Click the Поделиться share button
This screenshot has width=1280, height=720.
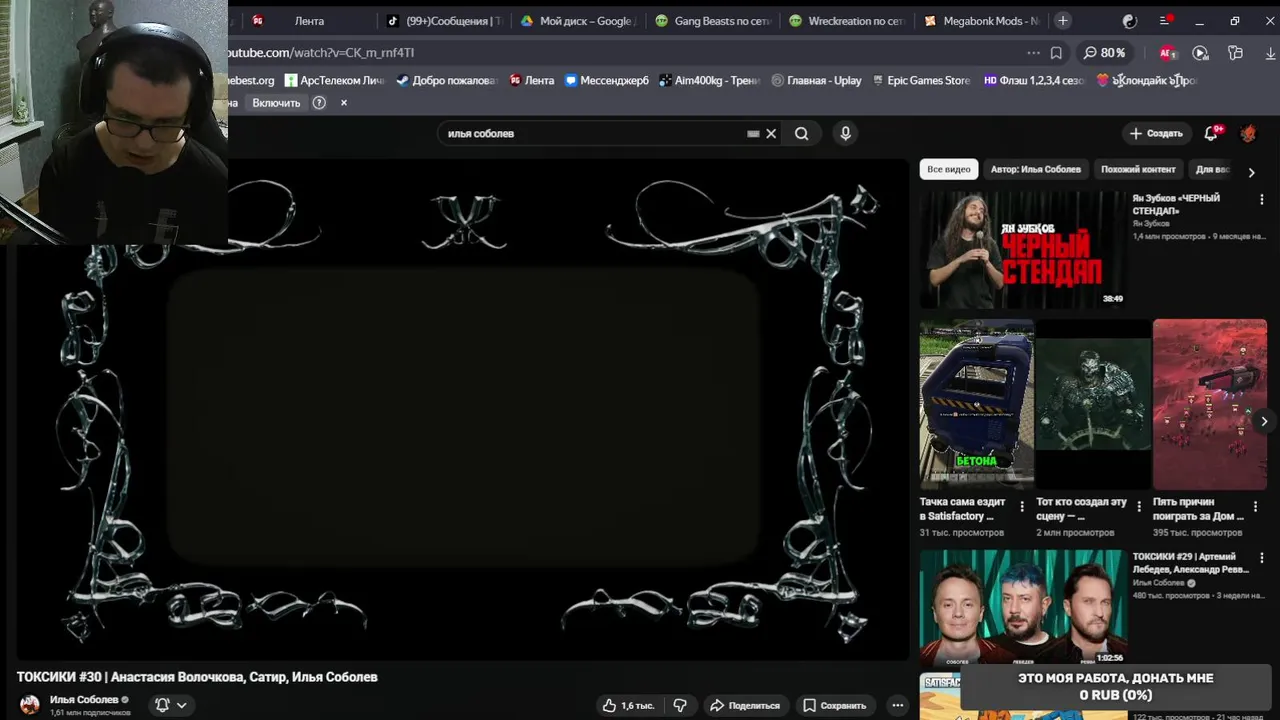pos(745,705)
